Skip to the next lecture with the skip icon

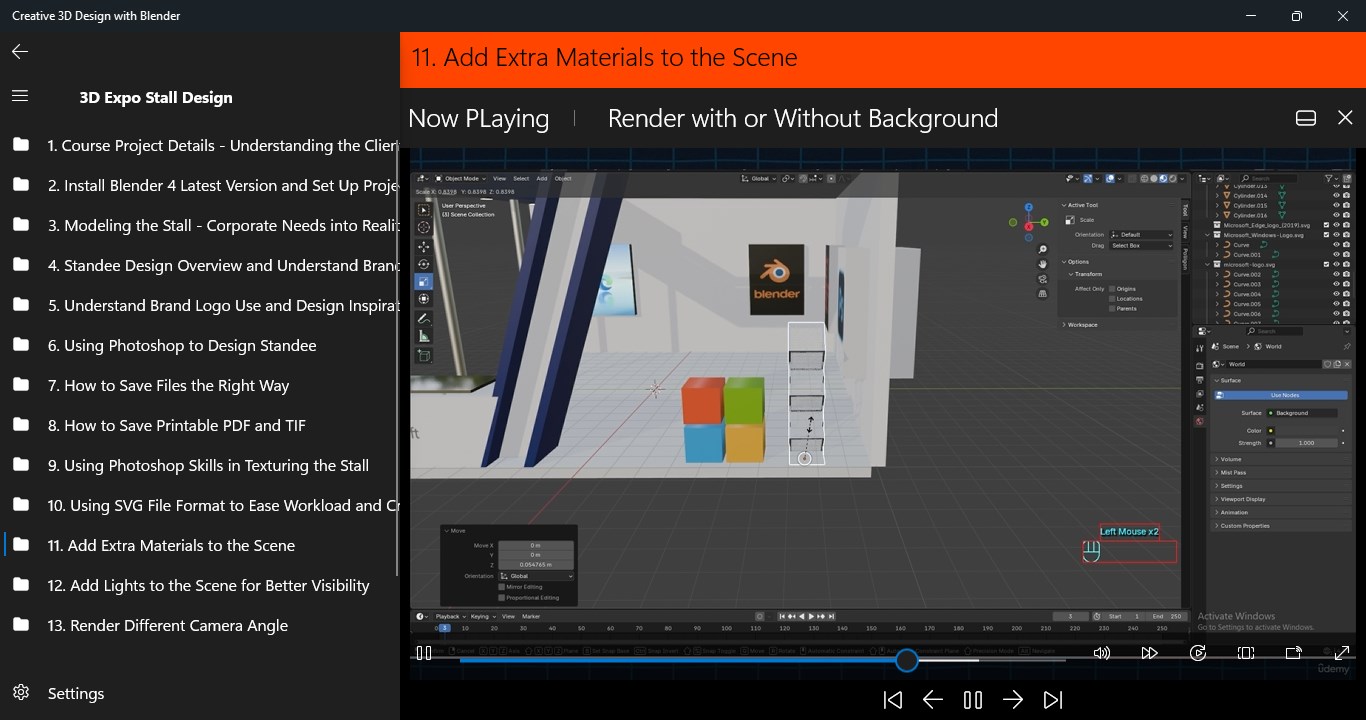coord(1051,699)
